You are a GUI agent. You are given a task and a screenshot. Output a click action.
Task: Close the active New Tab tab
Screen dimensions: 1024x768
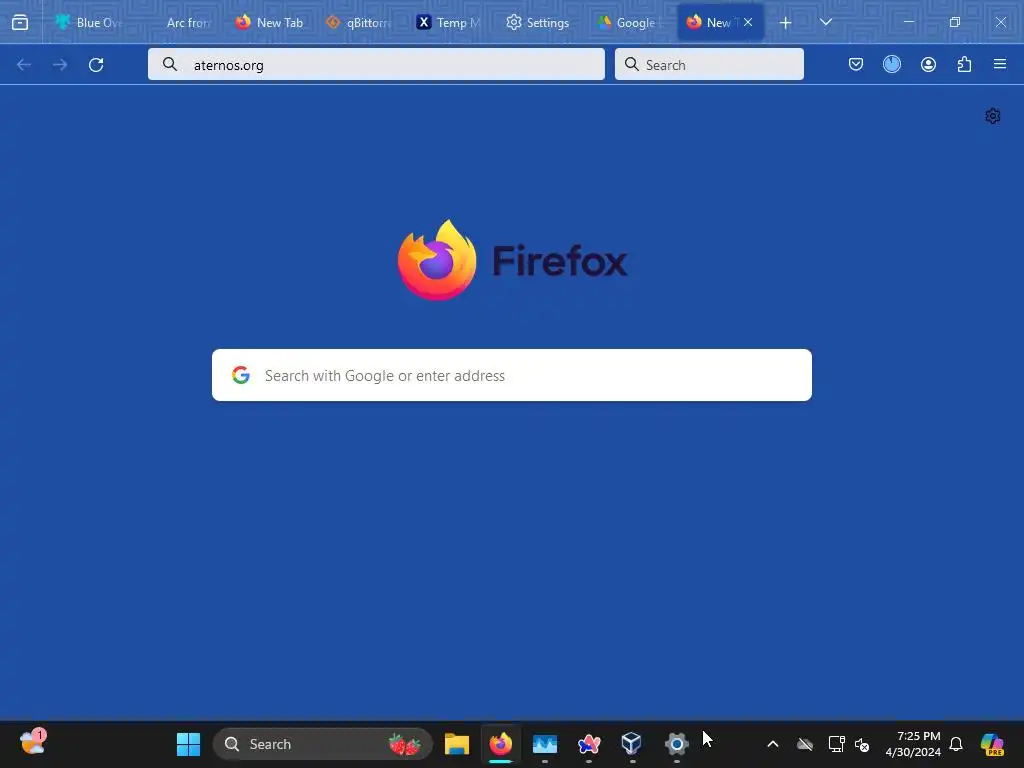pos(748,22)
